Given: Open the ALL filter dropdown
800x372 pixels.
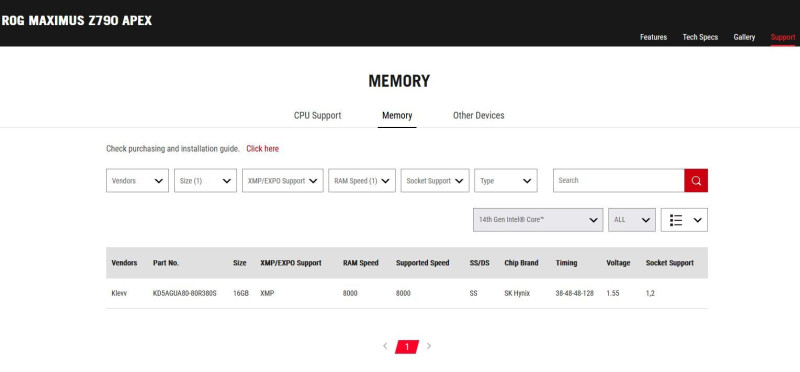Looking at the screenshot, I should click(632, 220).
